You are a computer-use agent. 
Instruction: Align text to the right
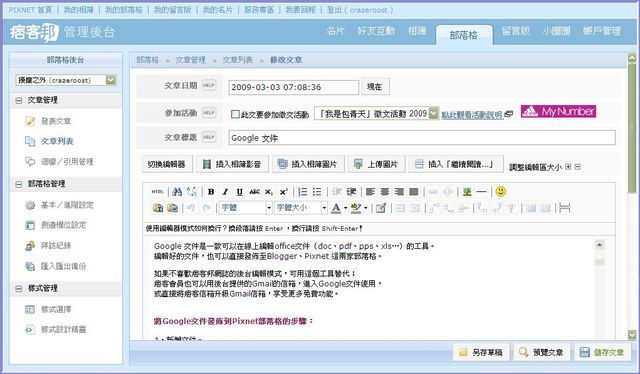pyautogui.click(x=399, y=191)
